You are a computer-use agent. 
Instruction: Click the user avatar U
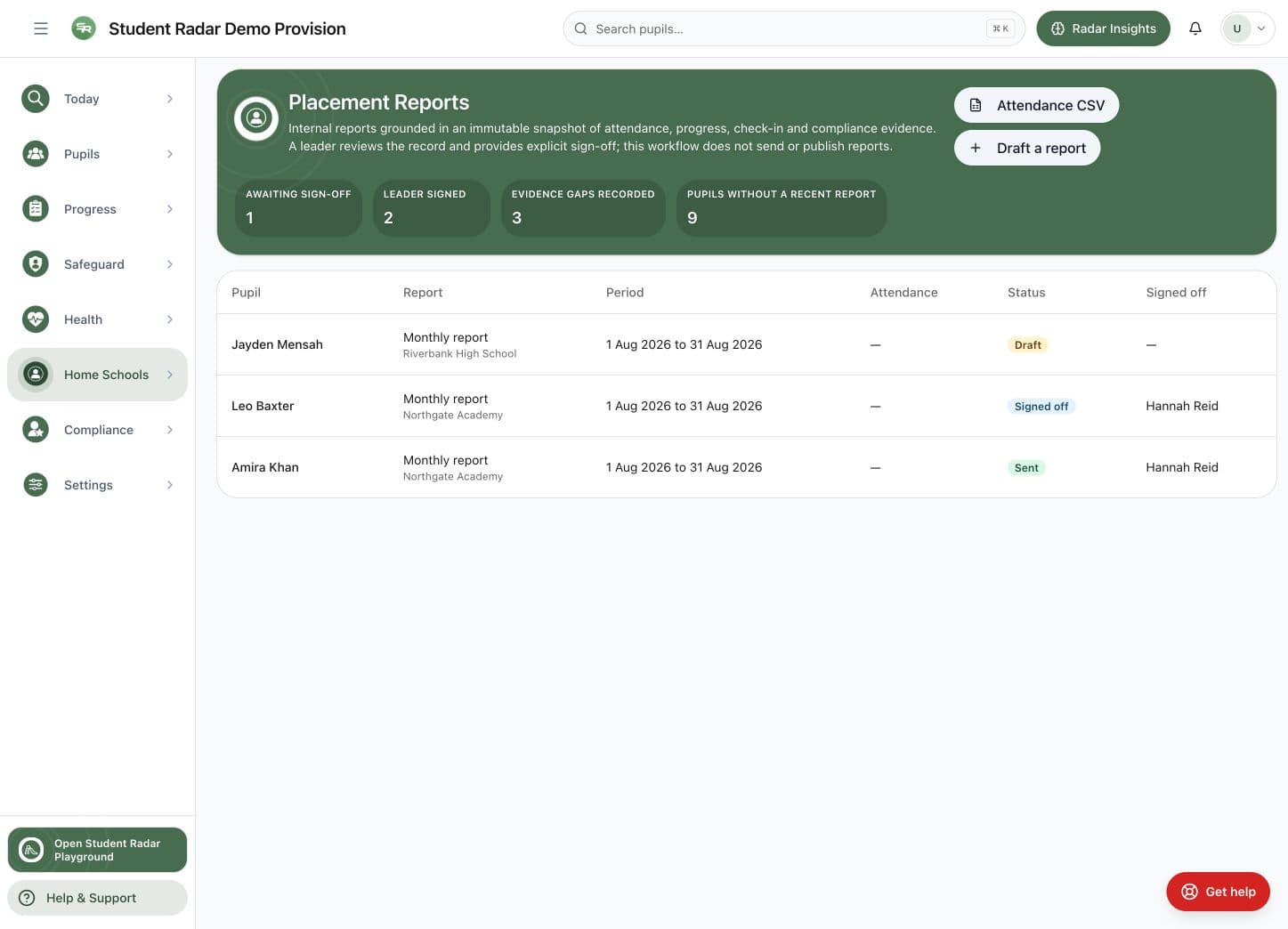click(1236, 28)
